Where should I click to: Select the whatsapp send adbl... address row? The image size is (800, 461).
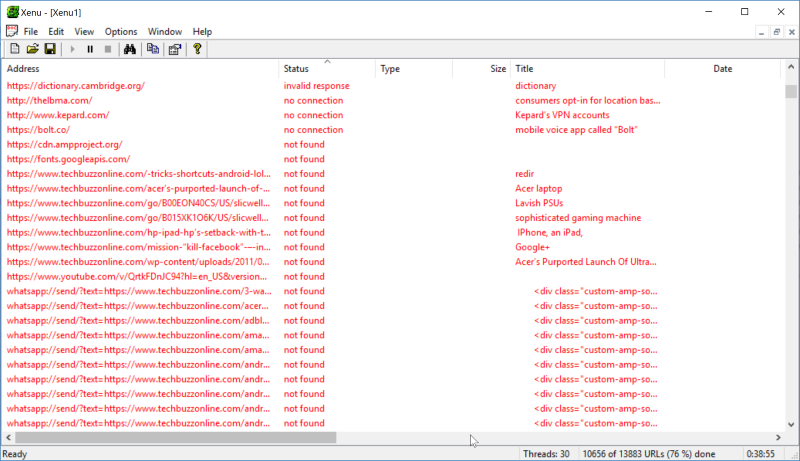[x=138, y=321]
